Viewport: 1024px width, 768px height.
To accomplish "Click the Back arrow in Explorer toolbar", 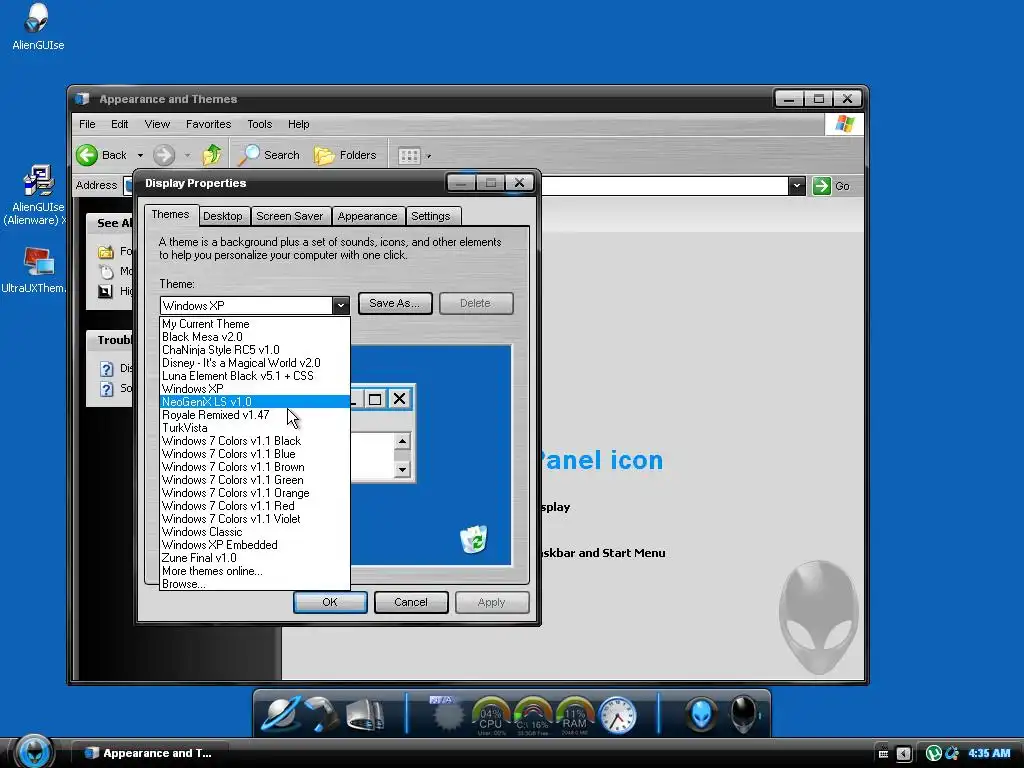I will coord(87,155).
